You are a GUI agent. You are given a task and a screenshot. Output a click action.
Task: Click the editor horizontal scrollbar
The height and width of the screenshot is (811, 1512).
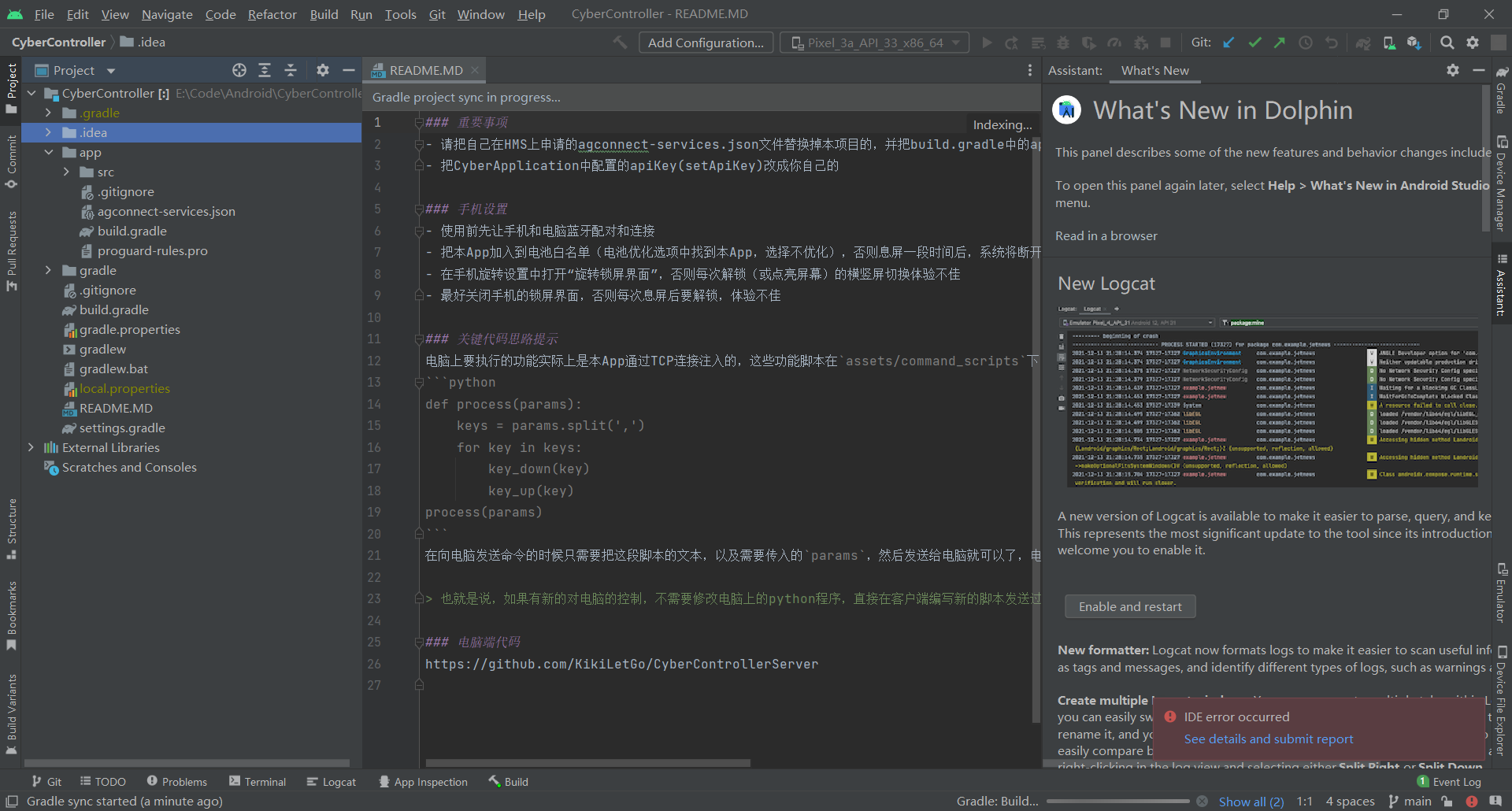click(x=587, y=763)
